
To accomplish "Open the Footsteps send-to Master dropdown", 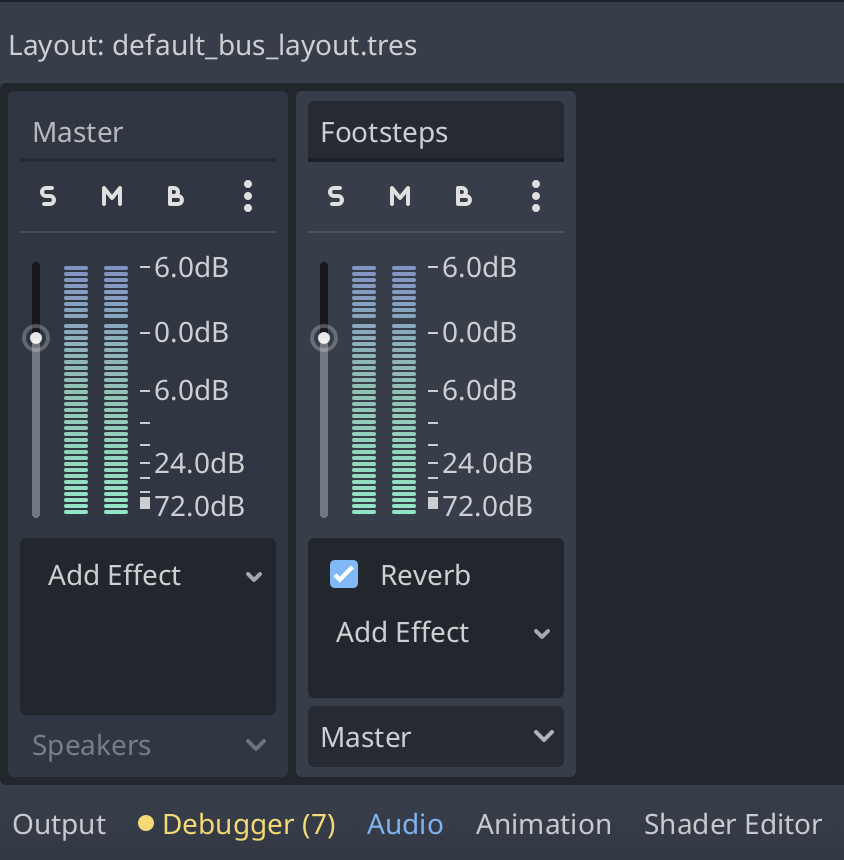I will pos(436,737).
